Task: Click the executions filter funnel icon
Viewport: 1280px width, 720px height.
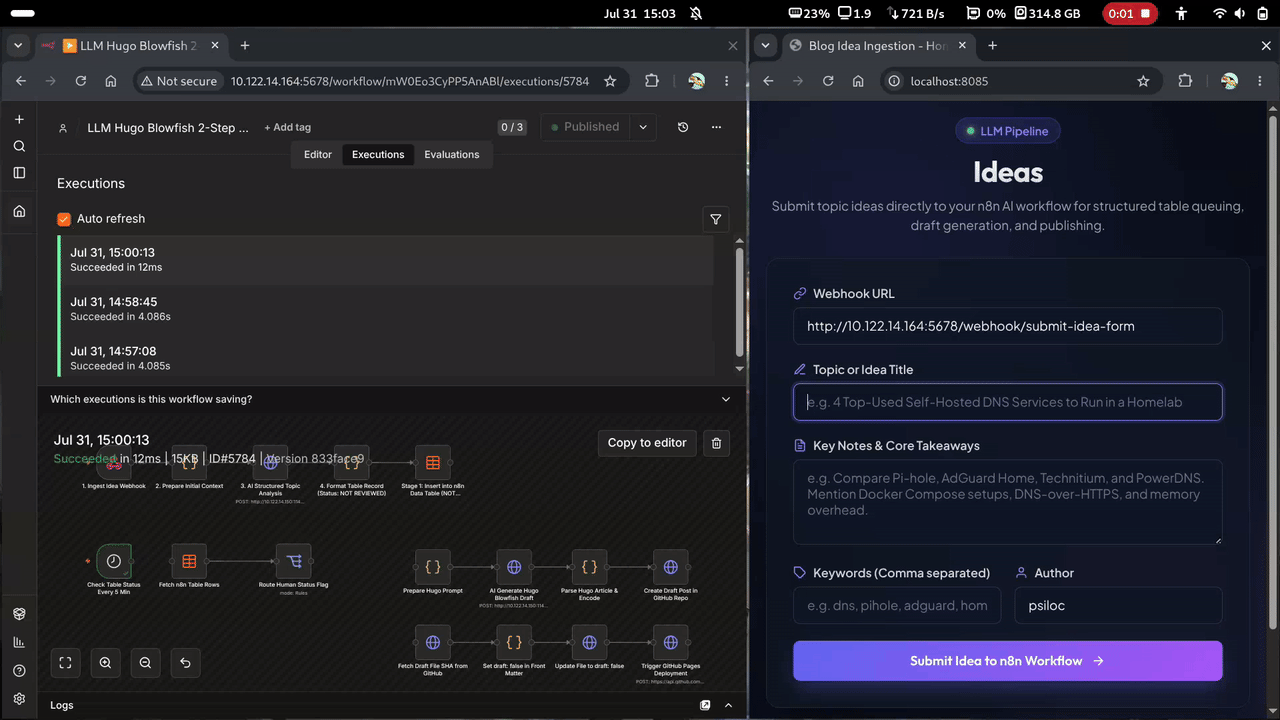Action: click(x=716, y=219)
